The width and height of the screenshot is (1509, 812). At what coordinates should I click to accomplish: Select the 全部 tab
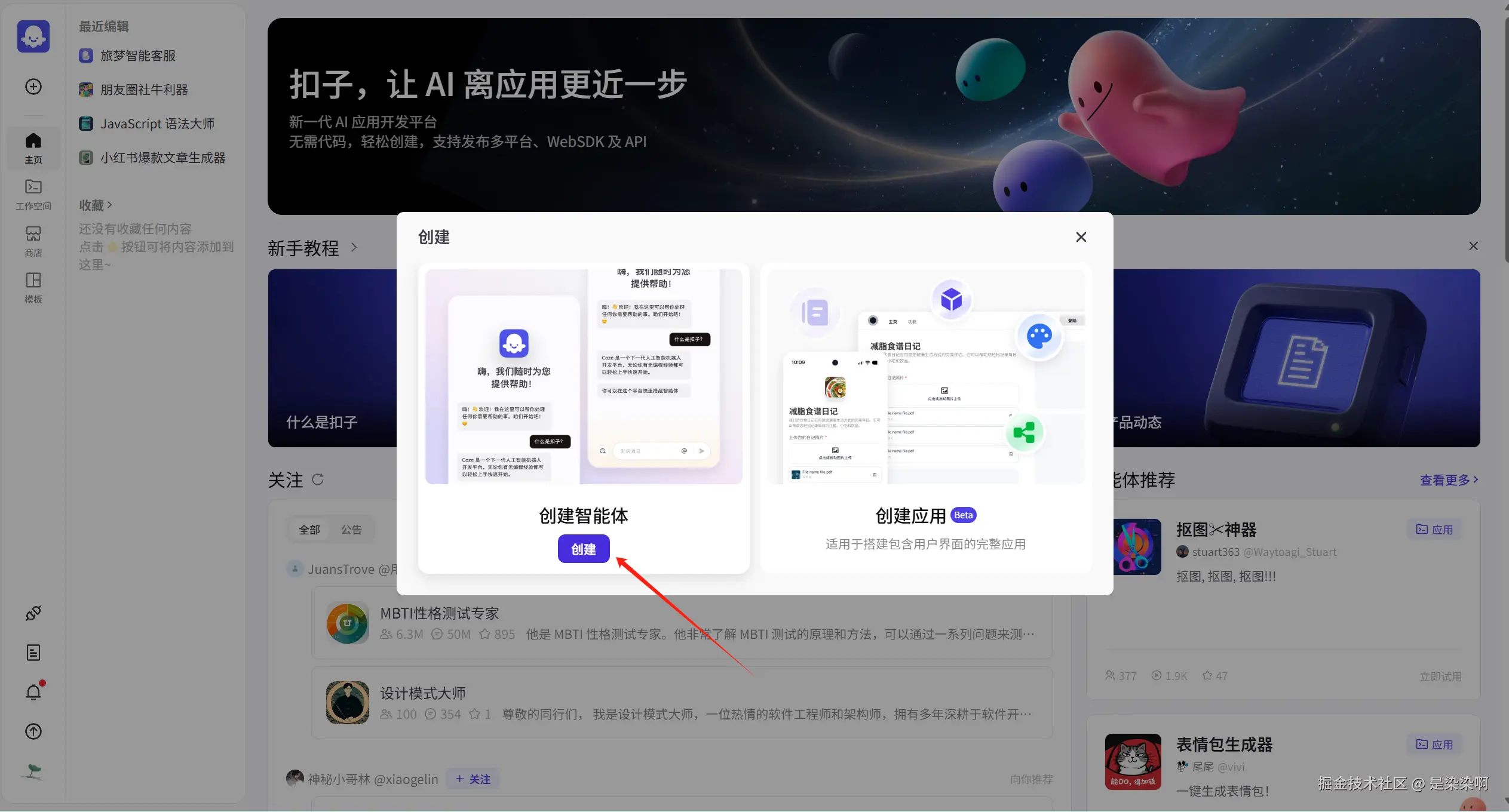pos(309,529)
